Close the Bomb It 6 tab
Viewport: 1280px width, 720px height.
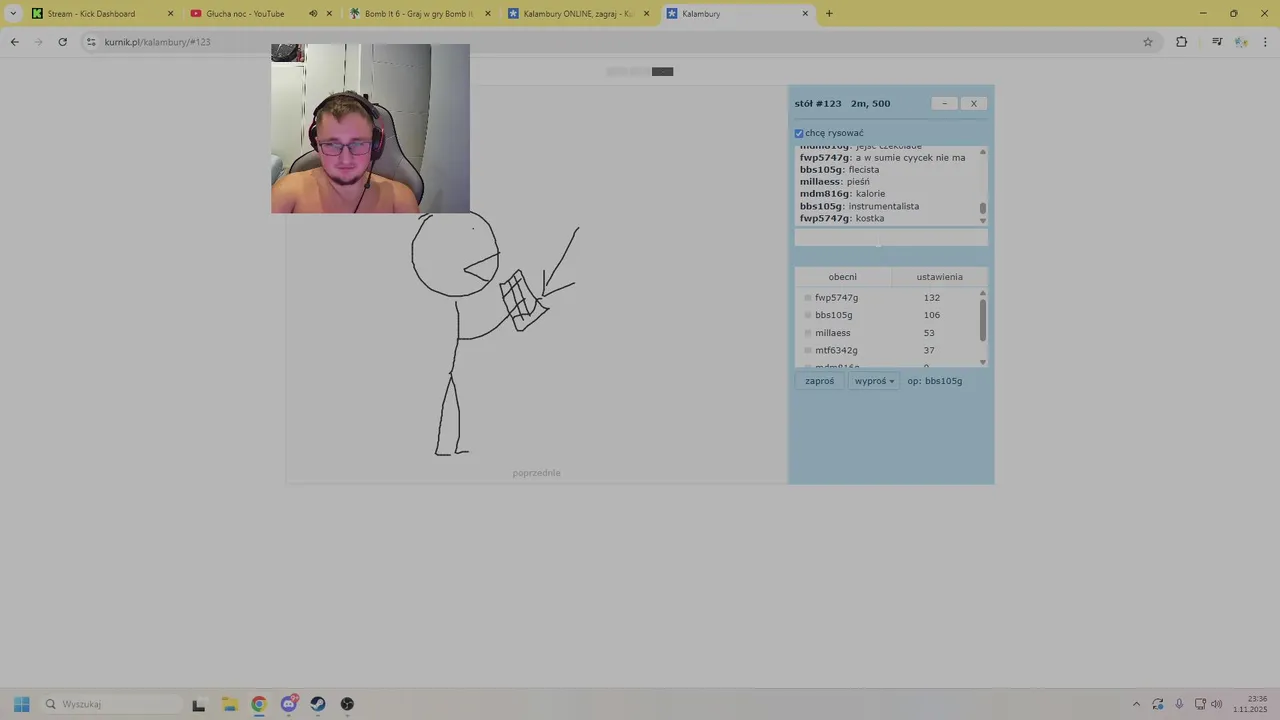click(x=488, y=14)
